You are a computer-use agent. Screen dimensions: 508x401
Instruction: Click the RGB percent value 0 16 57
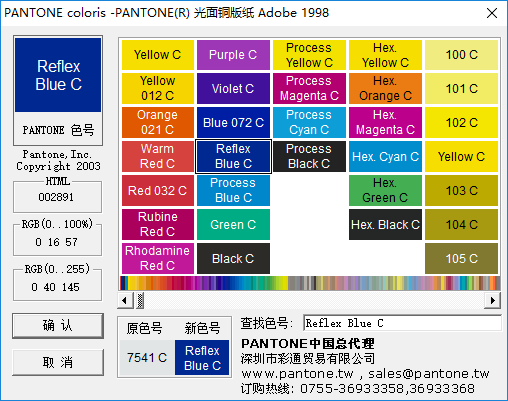tap(56, 242)
